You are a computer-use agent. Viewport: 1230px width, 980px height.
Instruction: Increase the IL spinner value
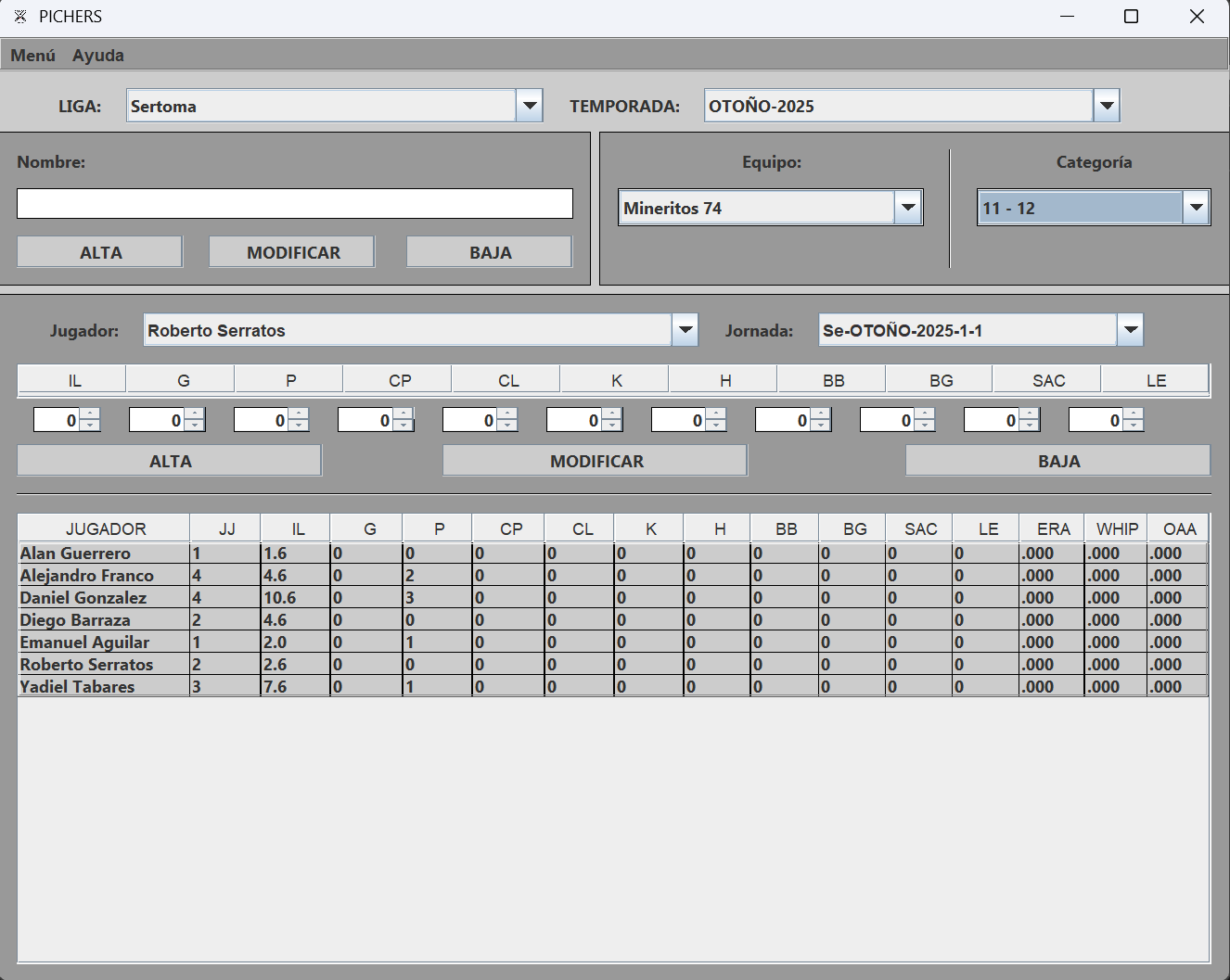tap(90, 414)
